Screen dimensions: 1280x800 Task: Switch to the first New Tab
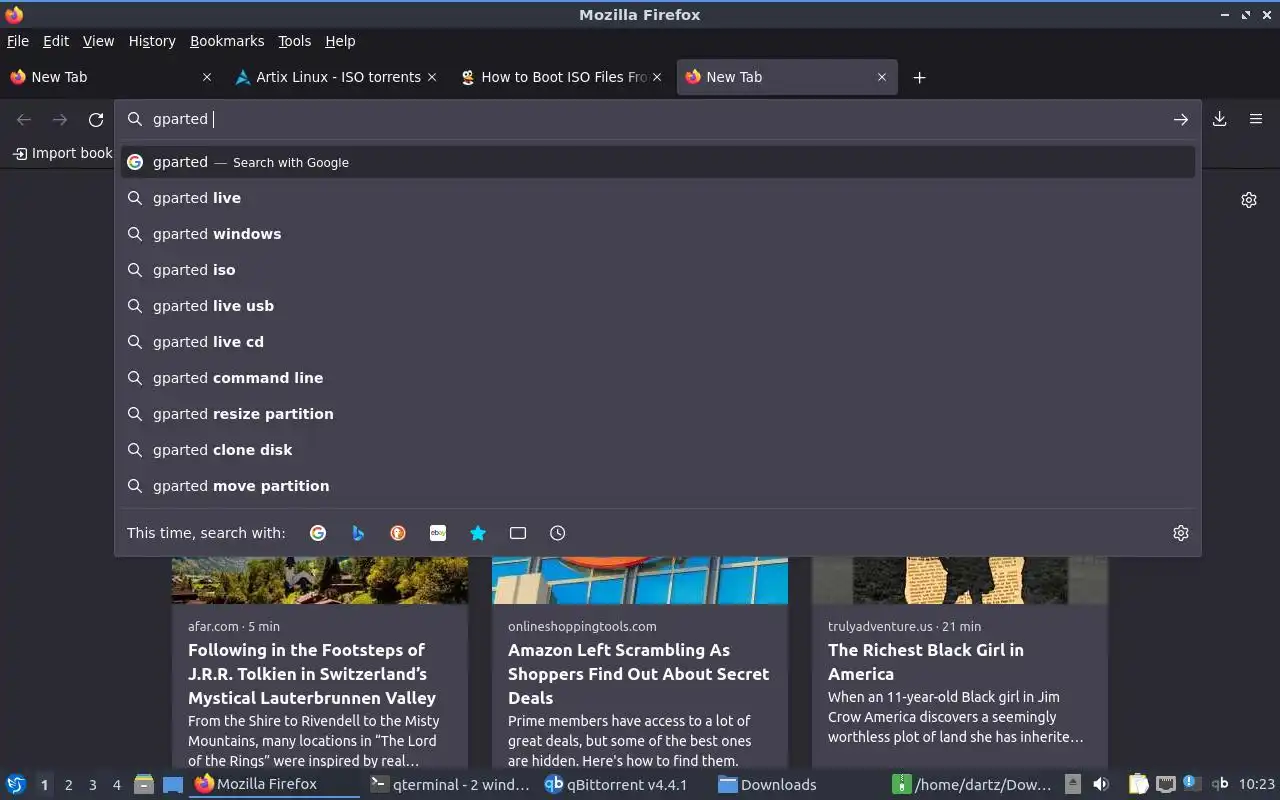[112, 77]
